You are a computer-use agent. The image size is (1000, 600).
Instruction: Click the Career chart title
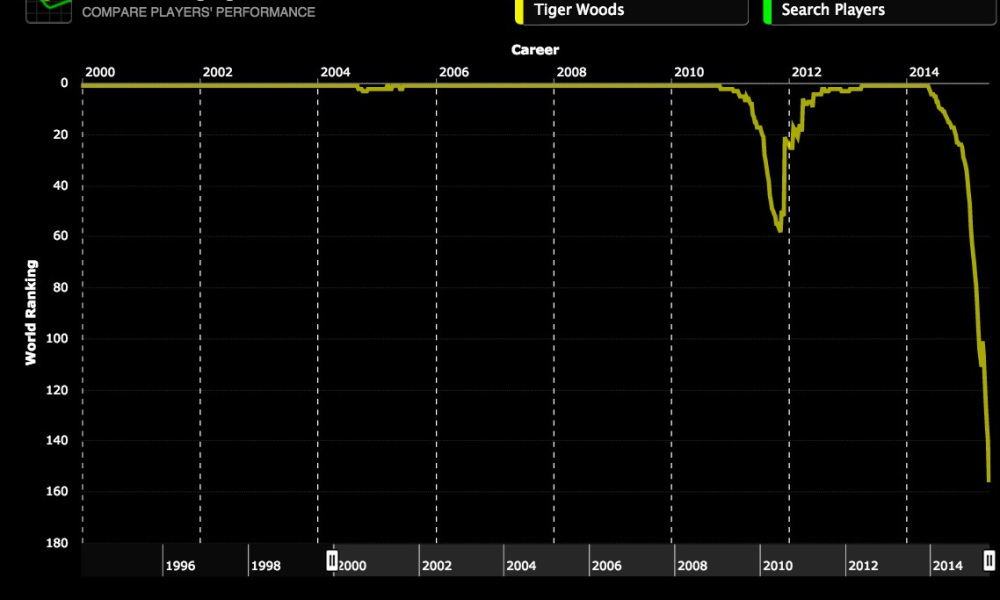tap(535, 49)
